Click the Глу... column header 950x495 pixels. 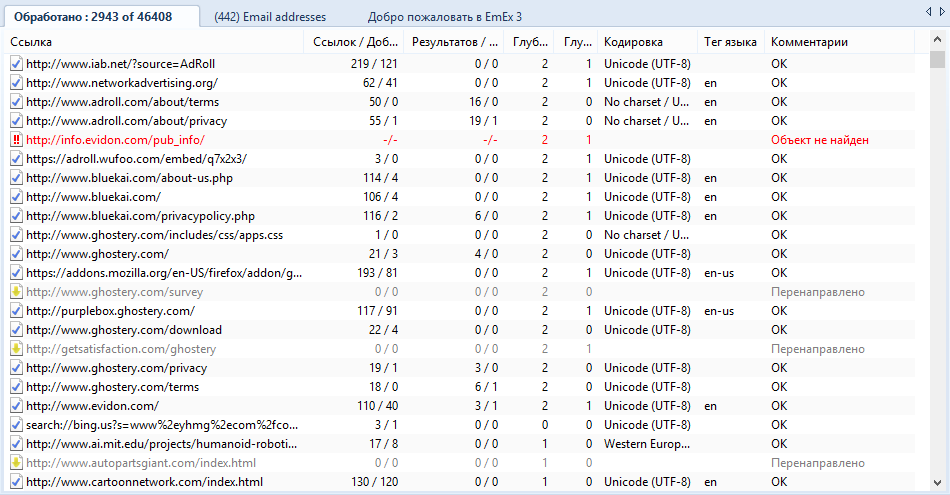577,42
